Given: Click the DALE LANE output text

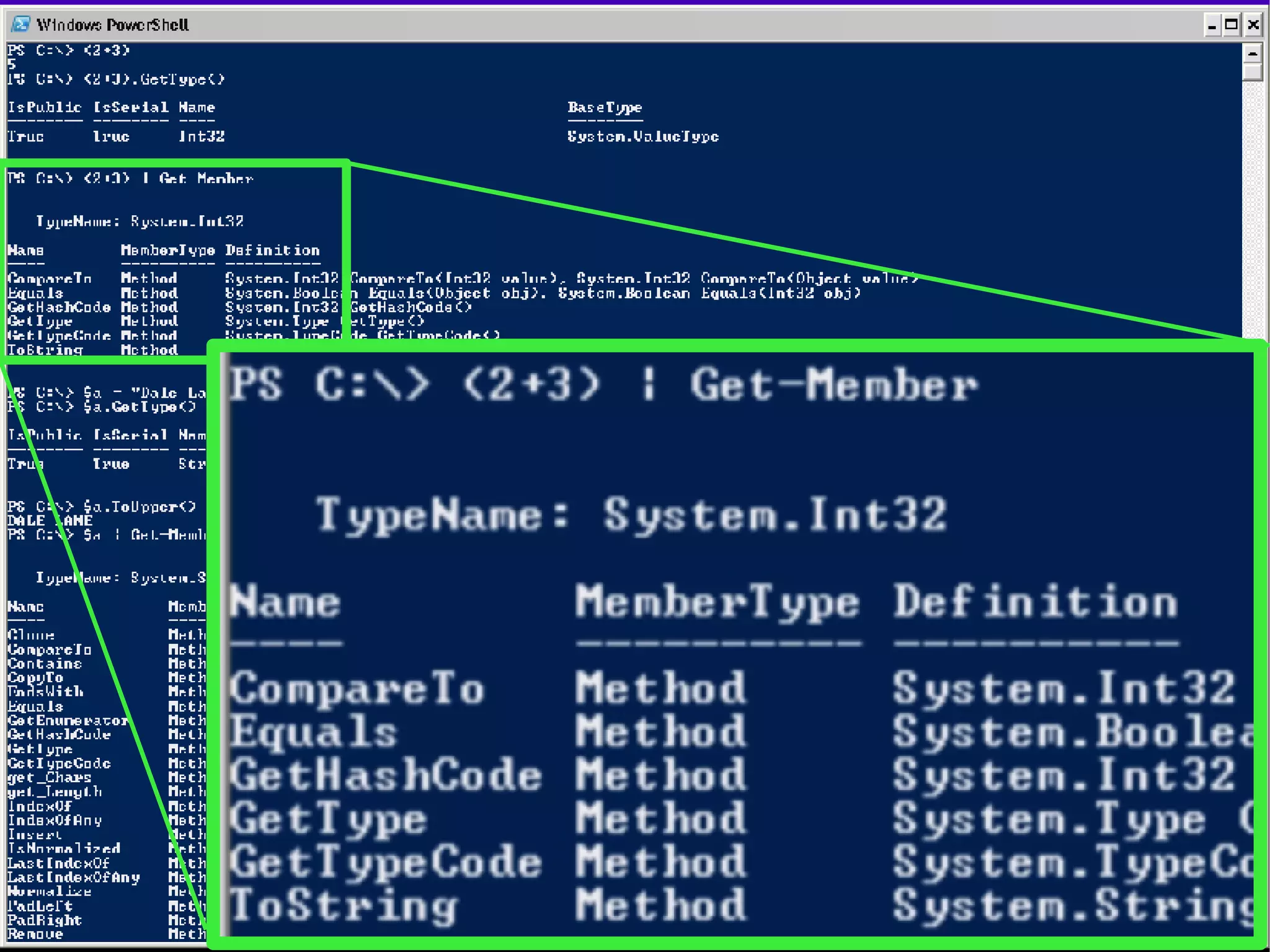Looking at the screenshot, I should pyautogui.click(x=50, y=521).
